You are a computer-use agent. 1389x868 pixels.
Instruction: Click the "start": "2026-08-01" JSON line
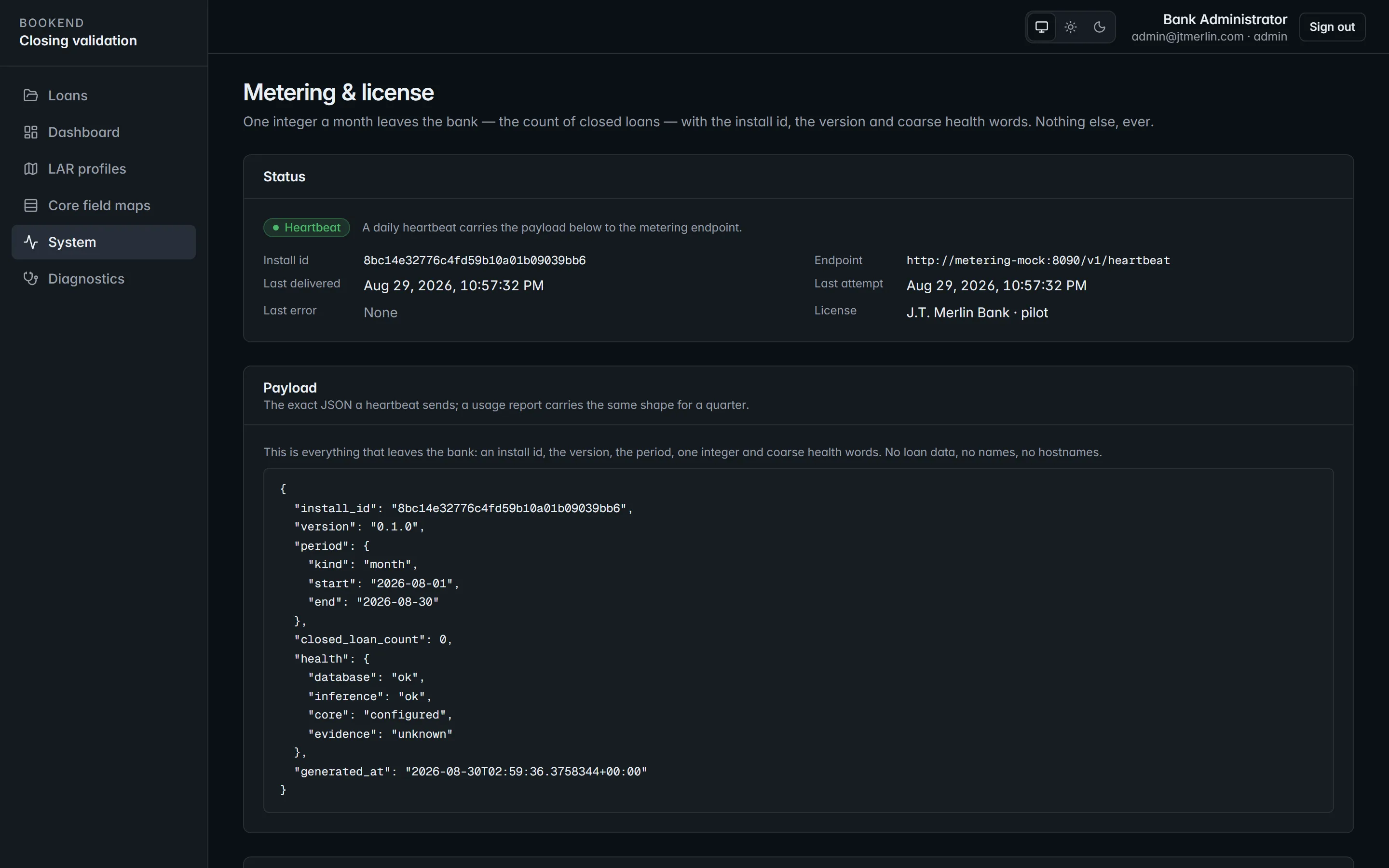point(383,584)
